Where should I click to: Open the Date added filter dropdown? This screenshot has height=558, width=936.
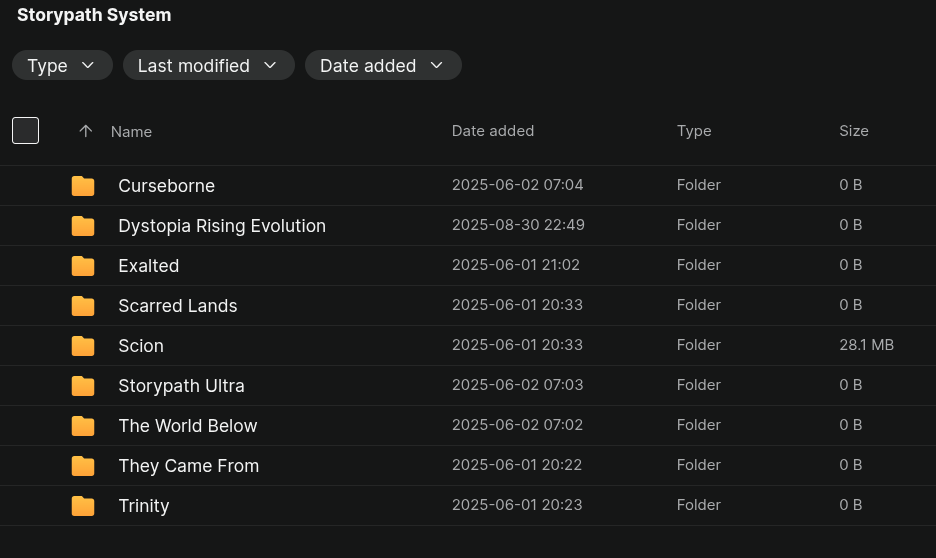point(383,65)
